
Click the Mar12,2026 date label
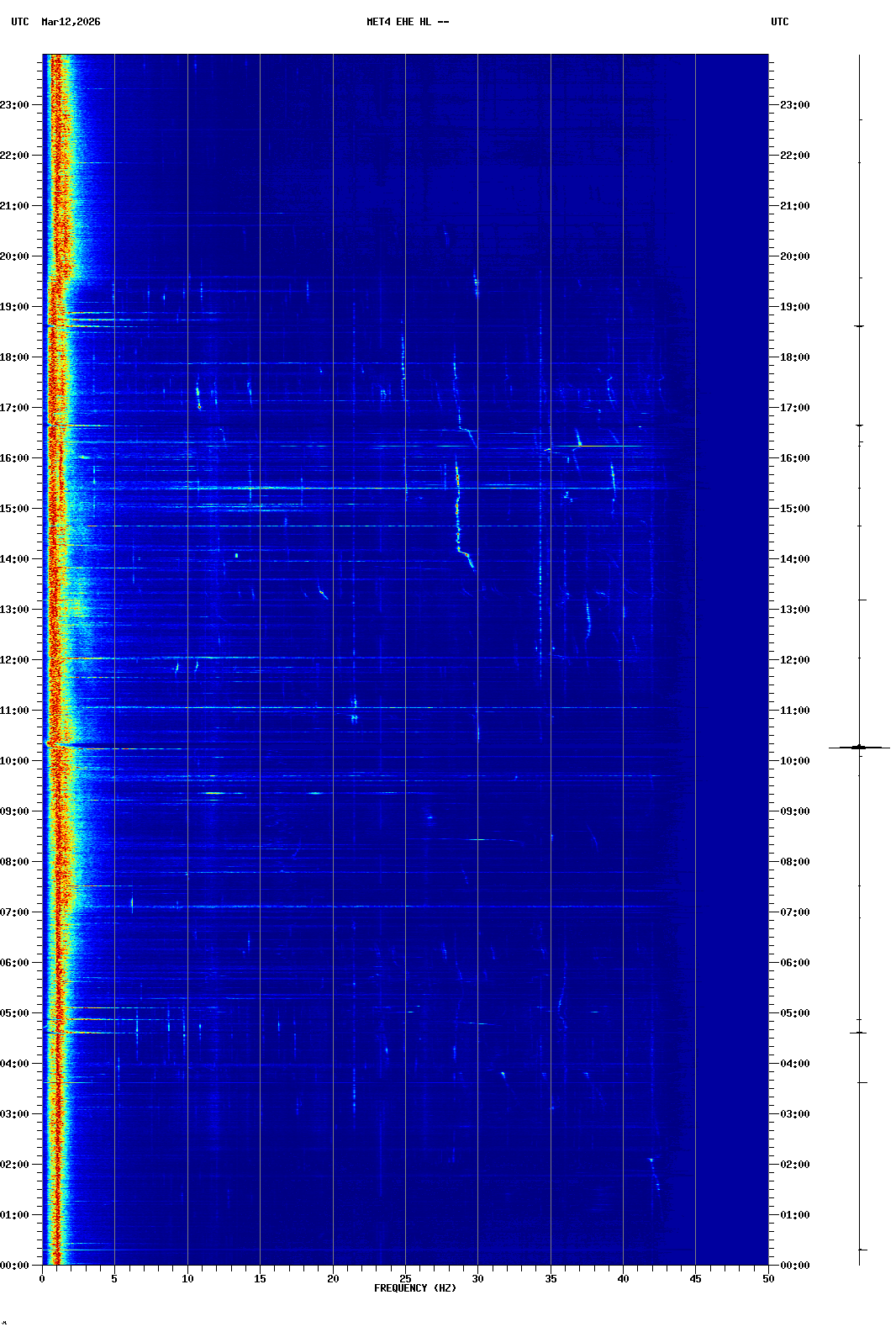[71, 22]
